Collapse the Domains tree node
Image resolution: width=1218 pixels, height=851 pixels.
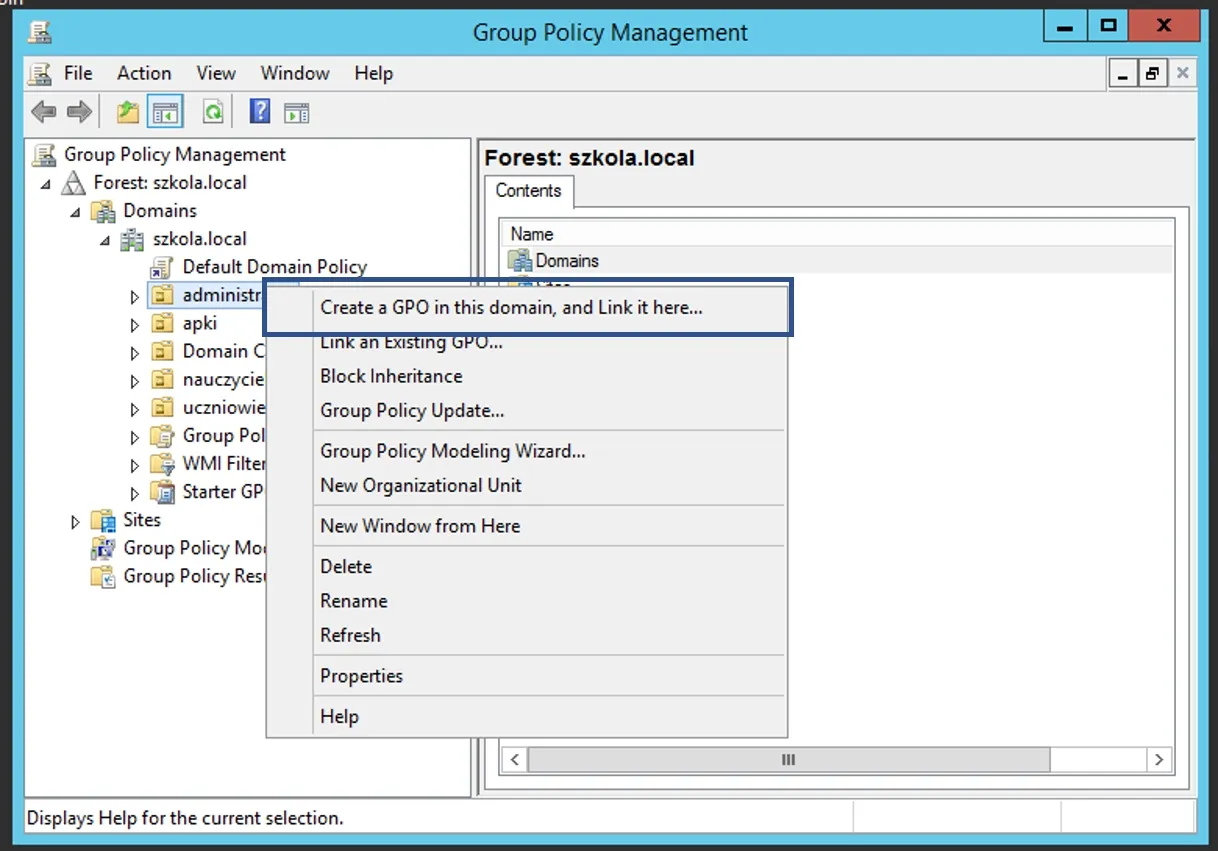pos(75,212)
